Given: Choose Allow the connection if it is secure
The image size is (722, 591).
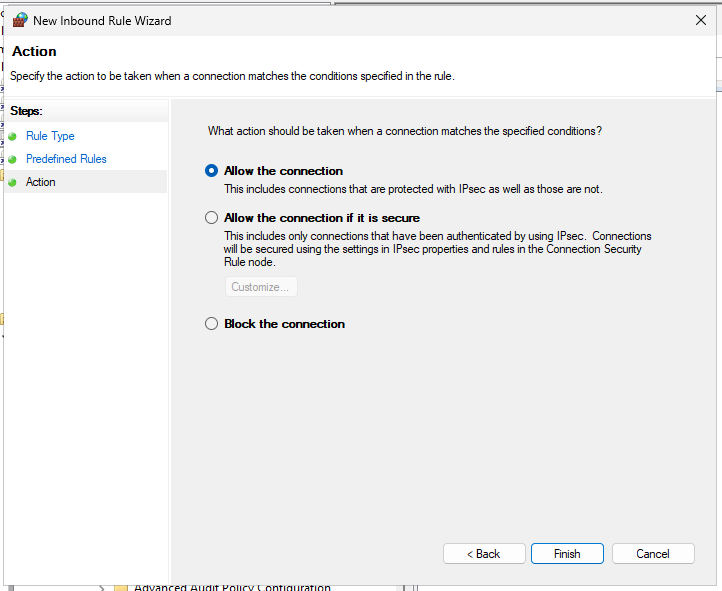Looking at the screenshot, I should pos(211,218).
